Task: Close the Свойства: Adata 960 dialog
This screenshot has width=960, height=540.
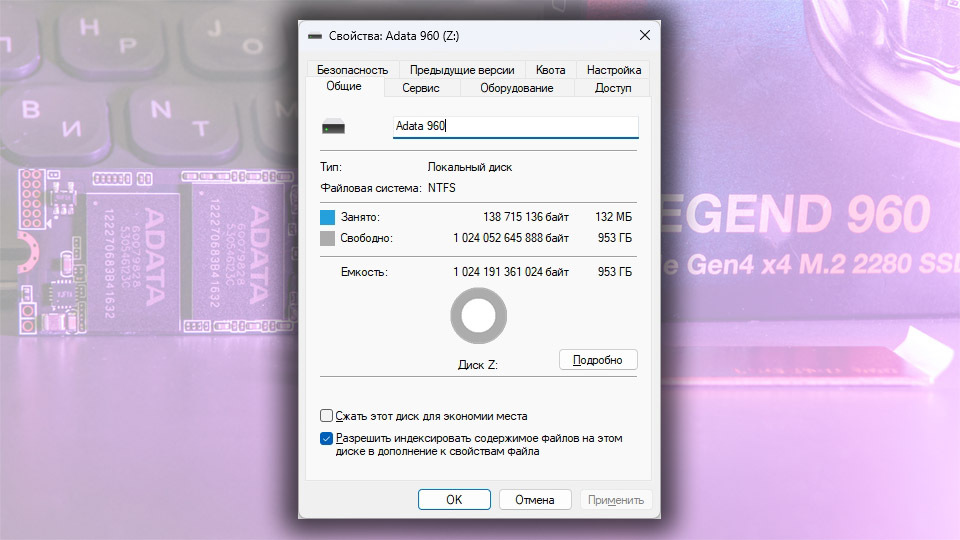Action: (x=645, y=36)
